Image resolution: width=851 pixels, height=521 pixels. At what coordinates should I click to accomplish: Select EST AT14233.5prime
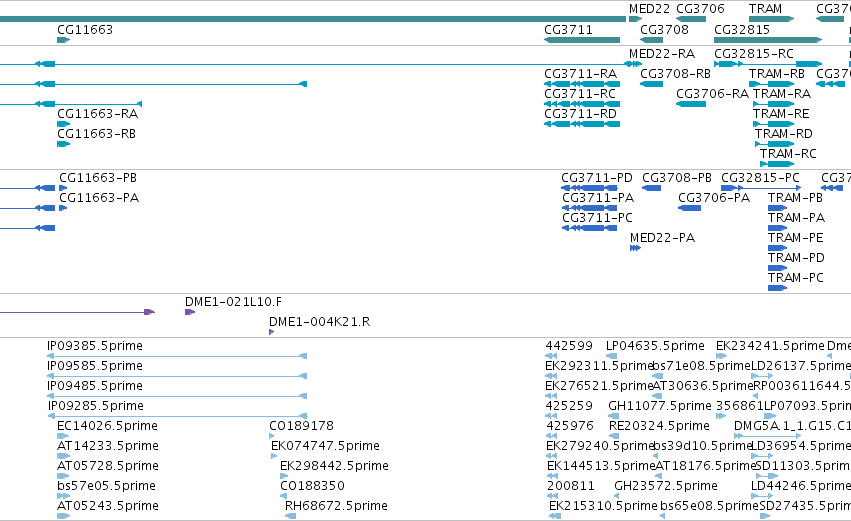[x=108, y=447]
